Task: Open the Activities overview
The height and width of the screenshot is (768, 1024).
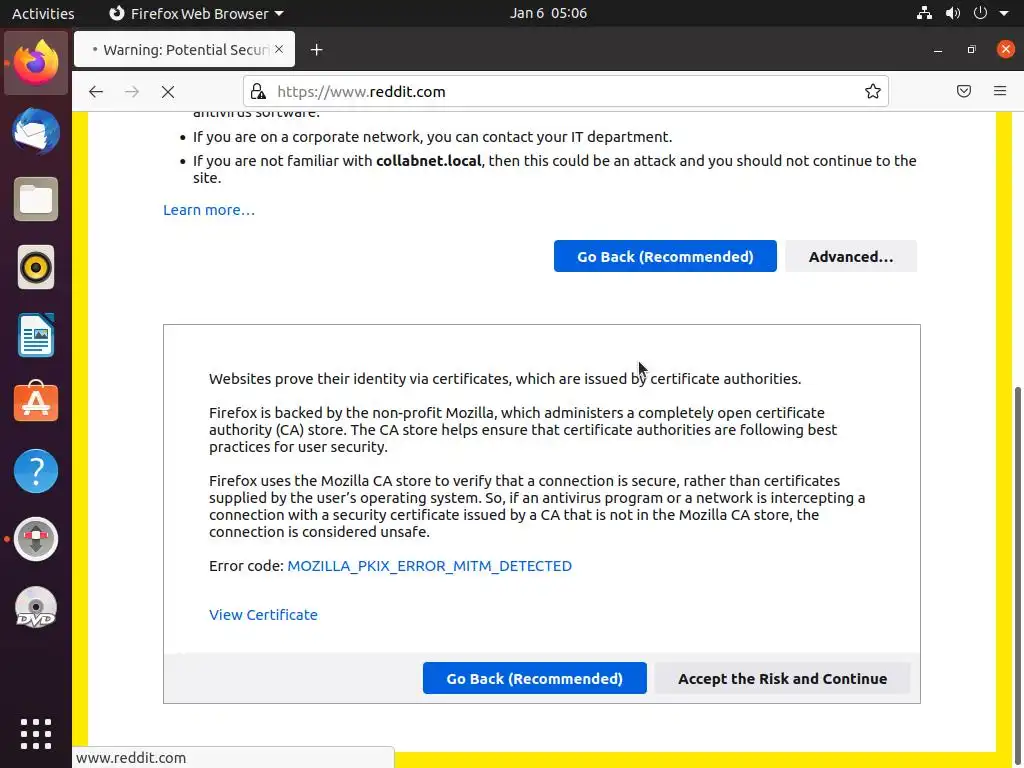Action: (43, 13)
